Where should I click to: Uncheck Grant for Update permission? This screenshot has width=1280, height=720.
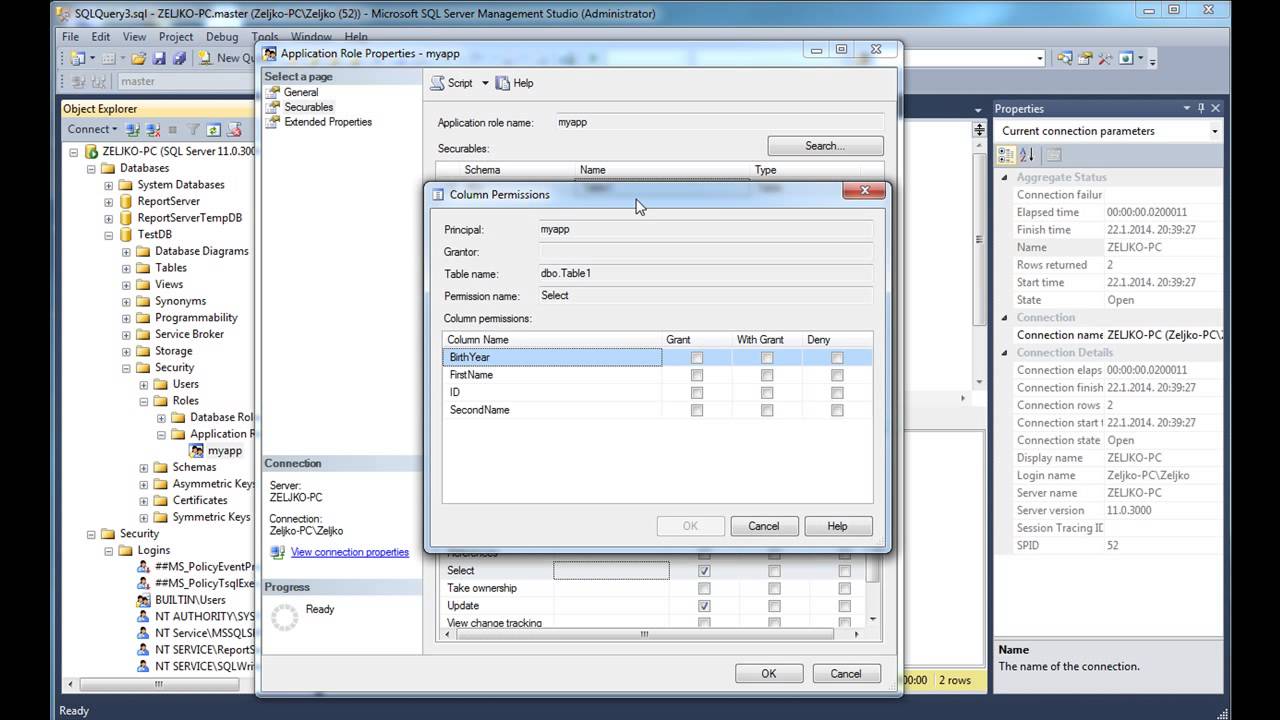click(x=704, y=606)
